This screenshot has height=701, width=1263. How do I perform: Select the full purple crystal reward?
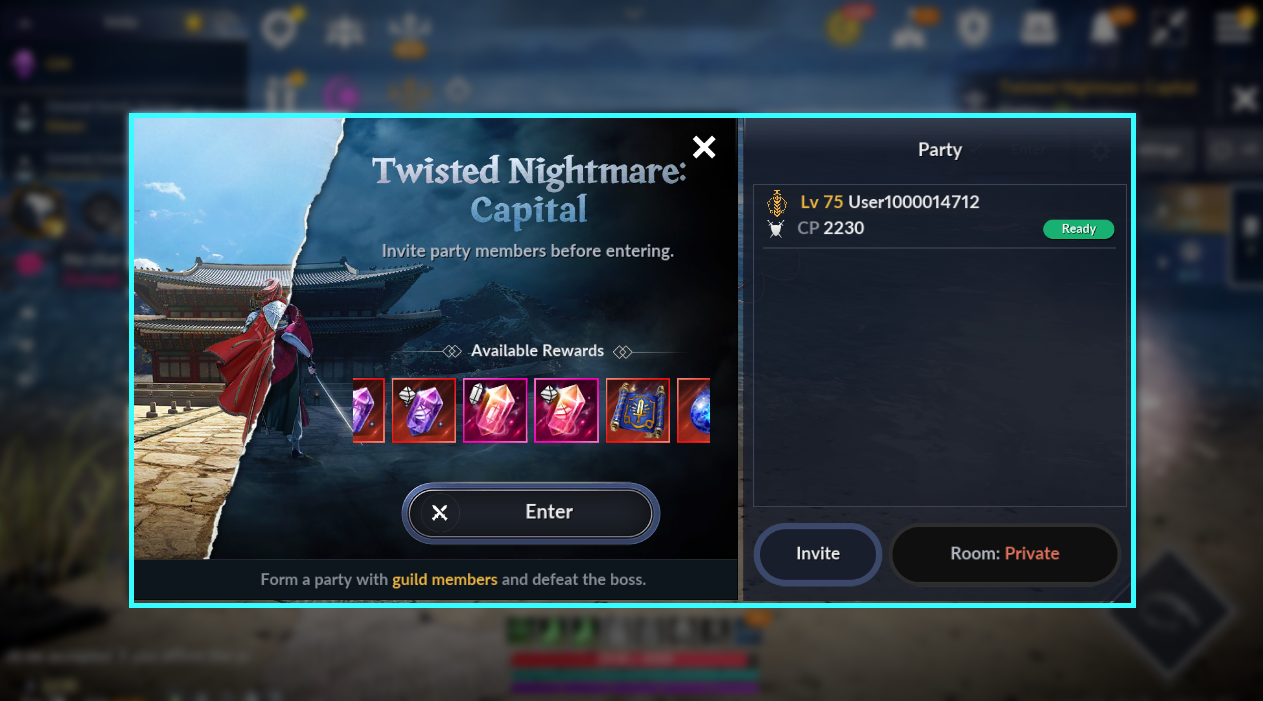pos(424,410)
